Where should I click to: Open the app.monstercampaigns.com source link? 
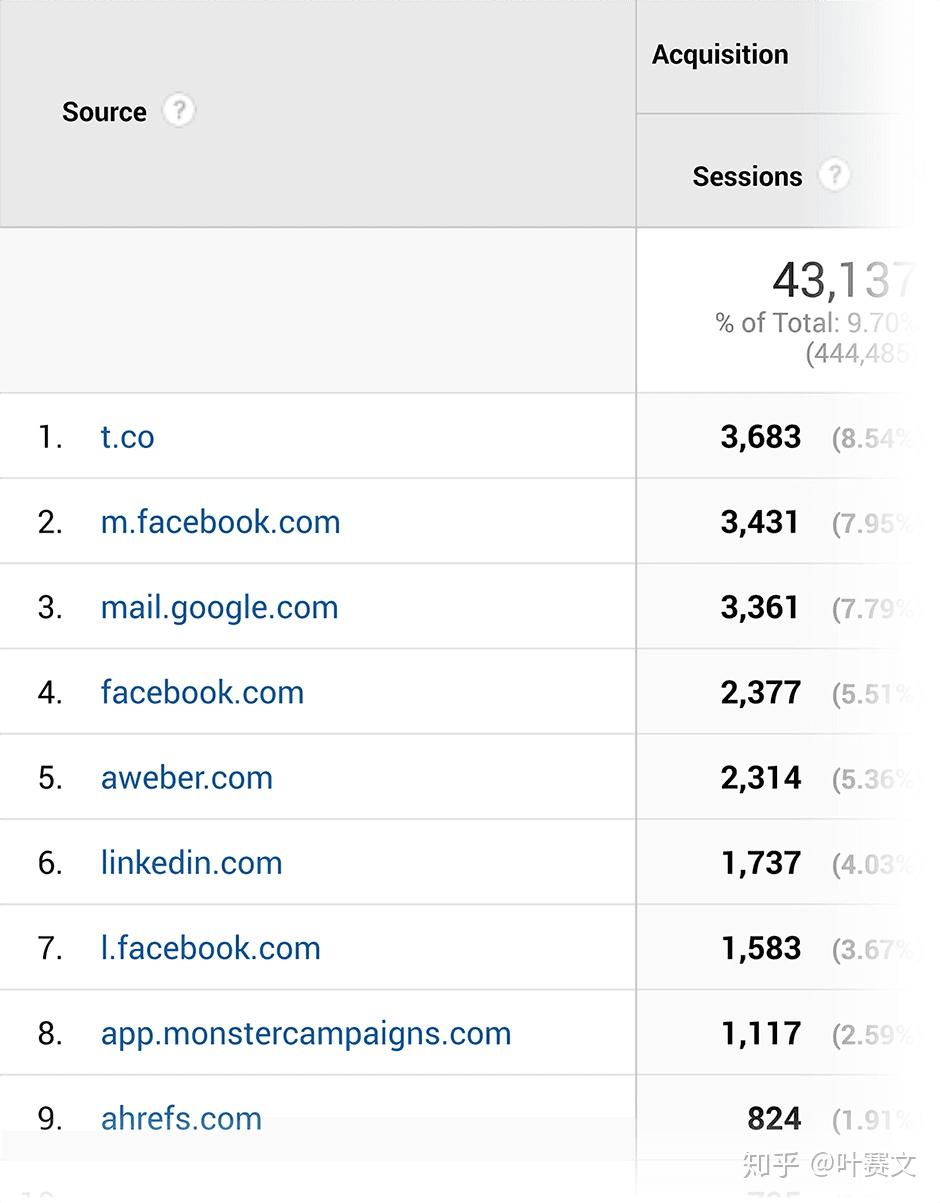[305, 1033]
